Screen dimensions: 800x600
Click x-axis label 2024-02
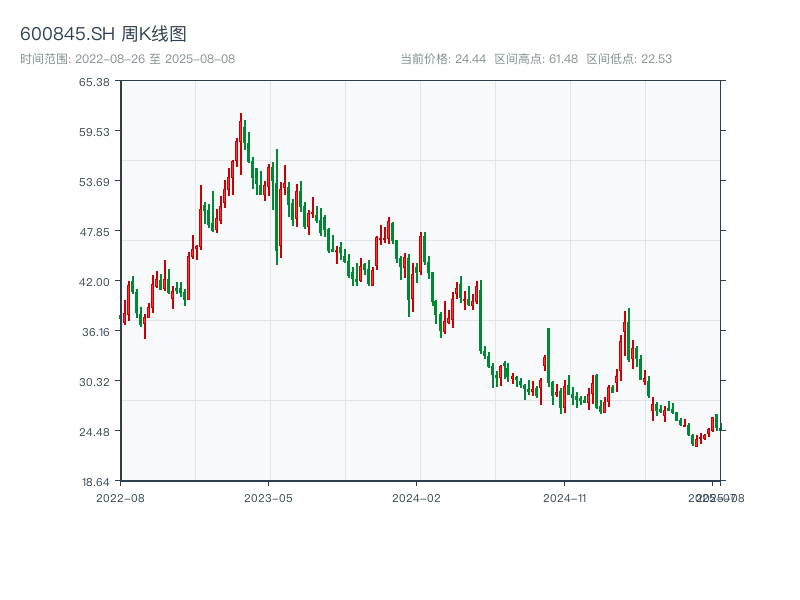click(416, 498)
